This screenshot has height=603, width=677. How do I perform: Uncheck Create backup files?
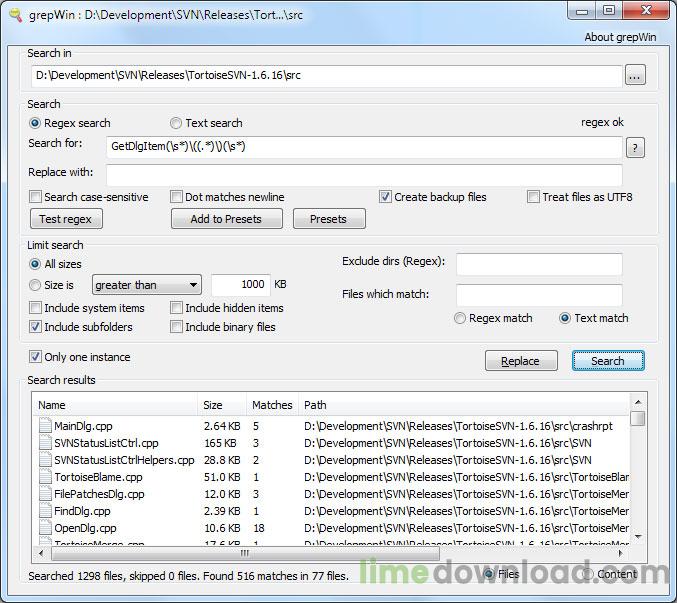pyautogui.click(x=385, y=197)
